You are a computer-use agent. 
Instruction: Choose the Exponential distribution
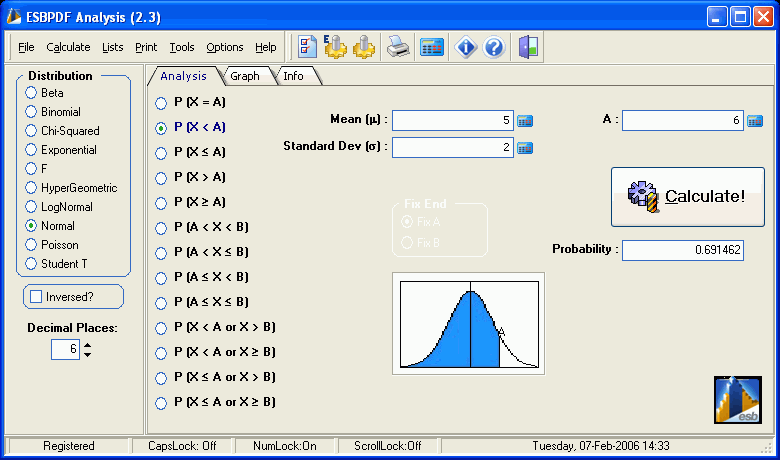[x=61, y=150]
